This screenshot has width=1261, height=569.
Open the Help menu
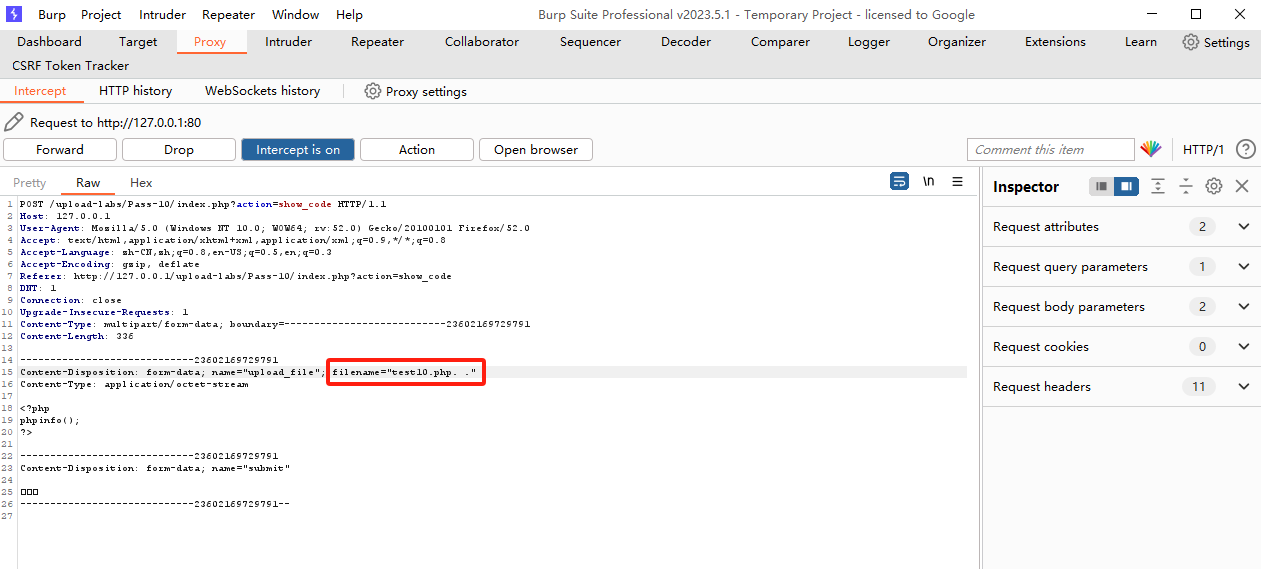(x=349, y=14)
